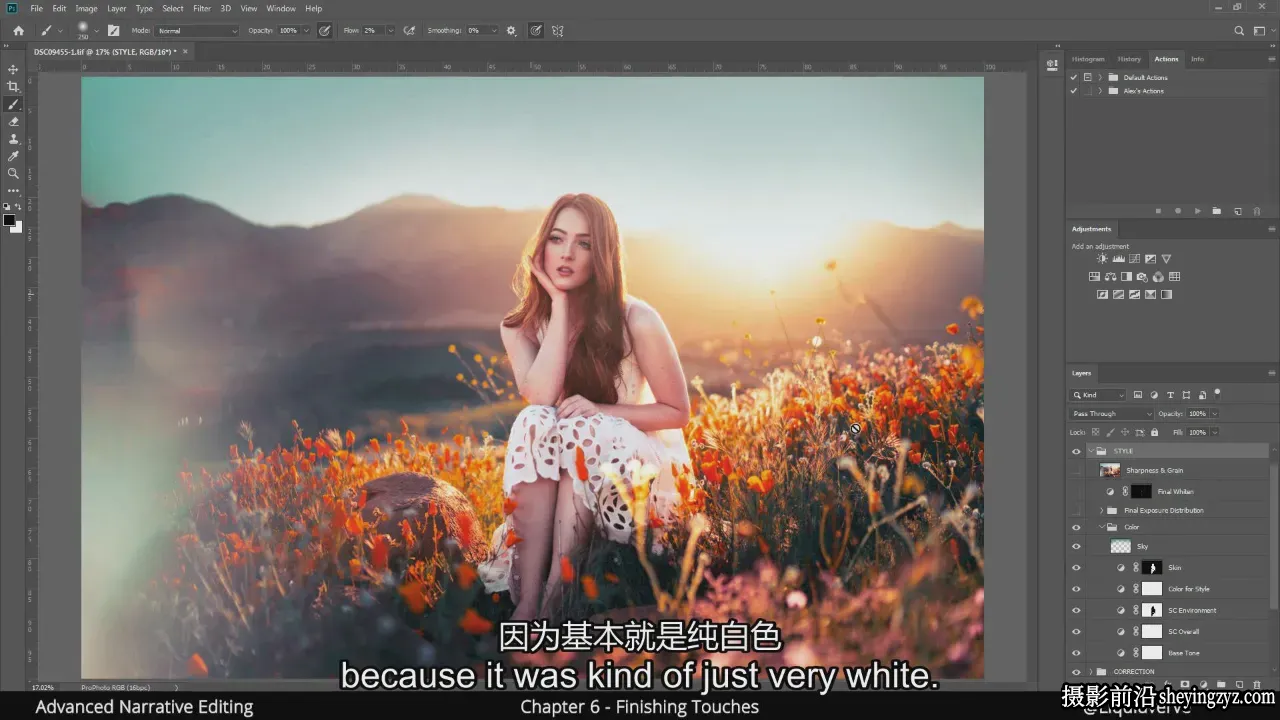Viewport: 1280px width, 720px height.
Task: Toggle pressure for opacity button
Action: (324, 31)
